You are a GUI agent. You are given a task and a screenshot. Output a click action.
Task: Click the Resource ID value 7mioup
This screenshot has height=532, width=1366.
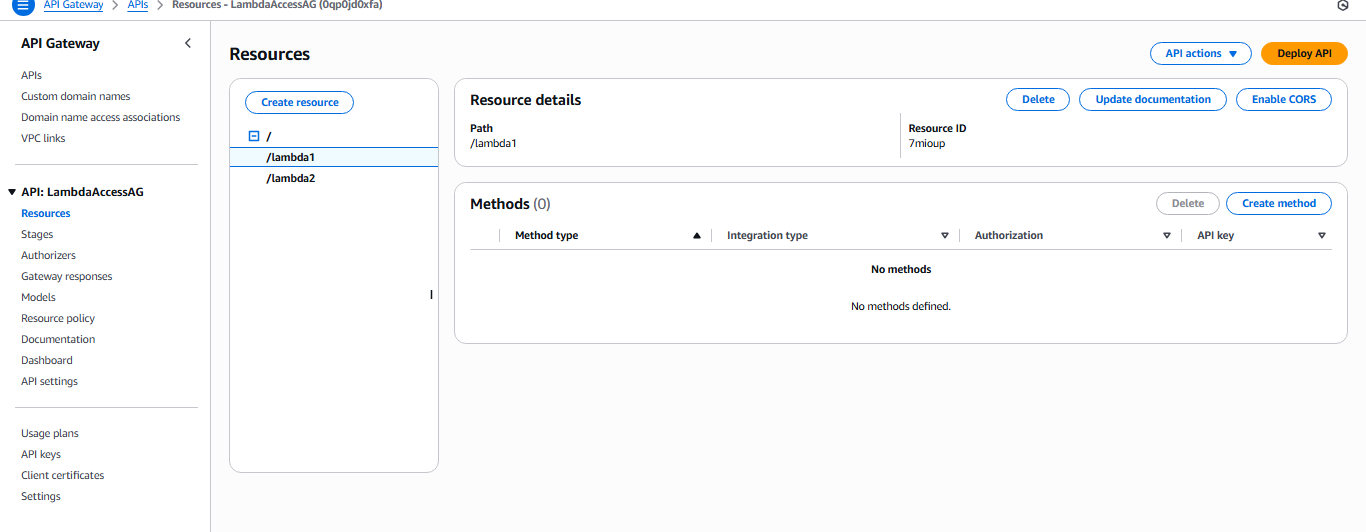coord(927,143)
